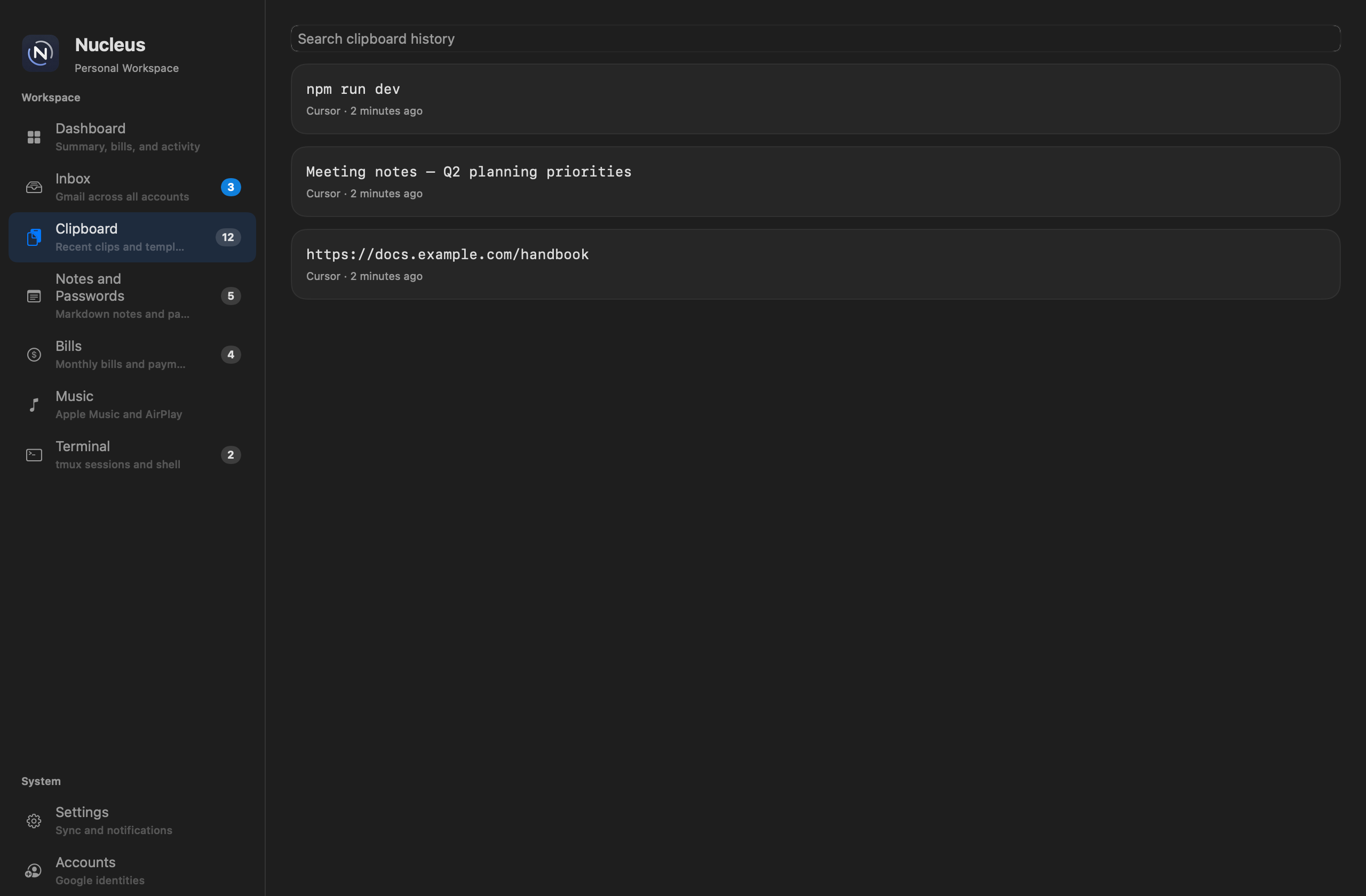
Task: Click timestamp under Meeting notes clip
Action: [364, 193]
